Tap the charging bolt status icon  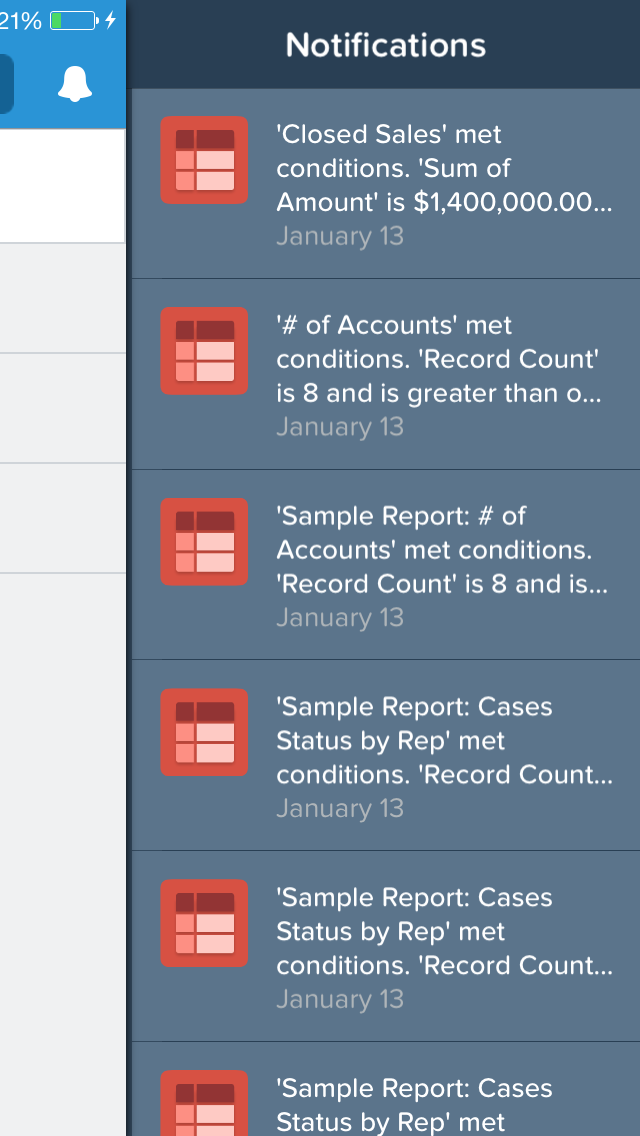[x=110, y=20]
